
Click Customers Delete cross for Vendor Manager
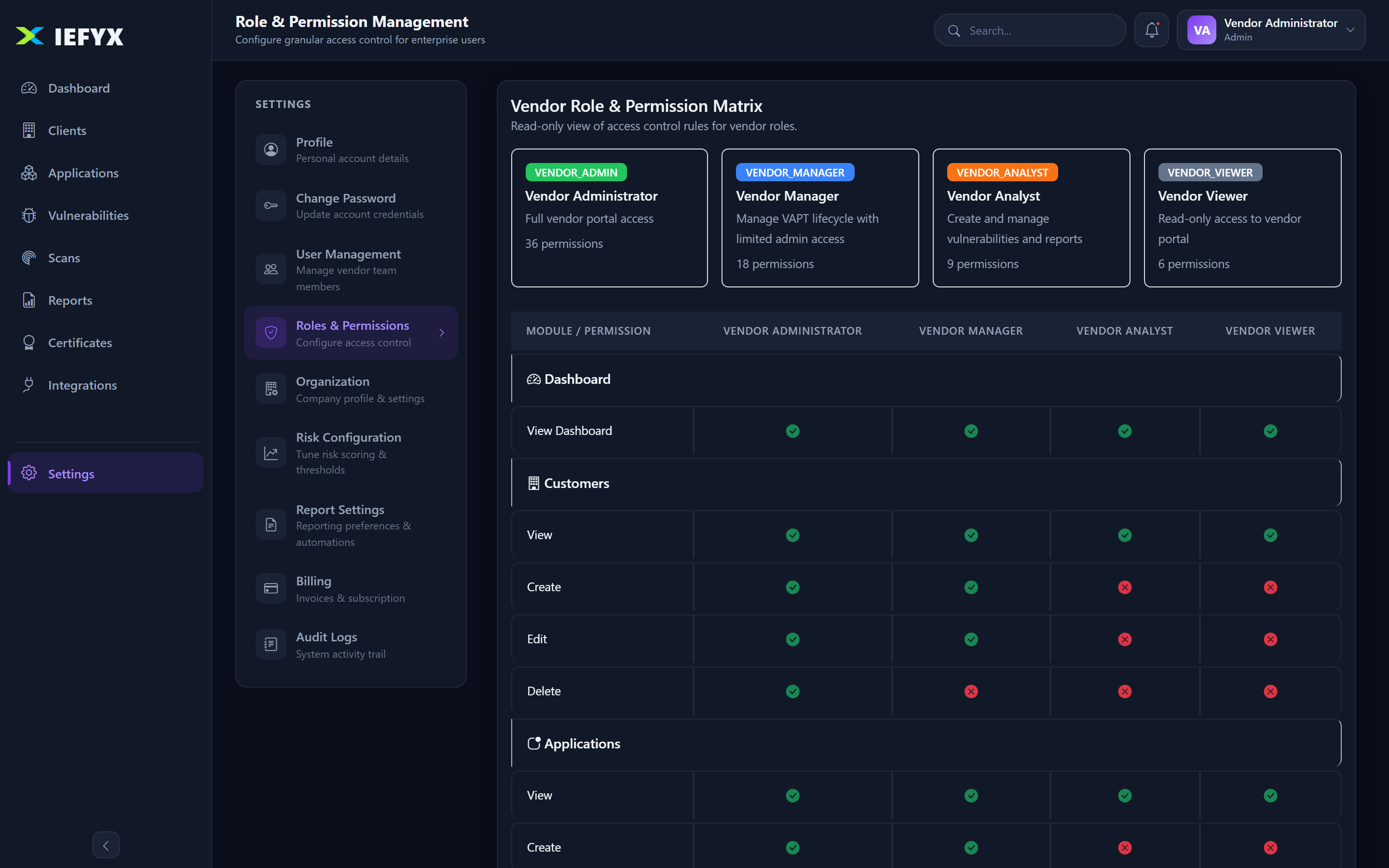[x=971, y=691]
